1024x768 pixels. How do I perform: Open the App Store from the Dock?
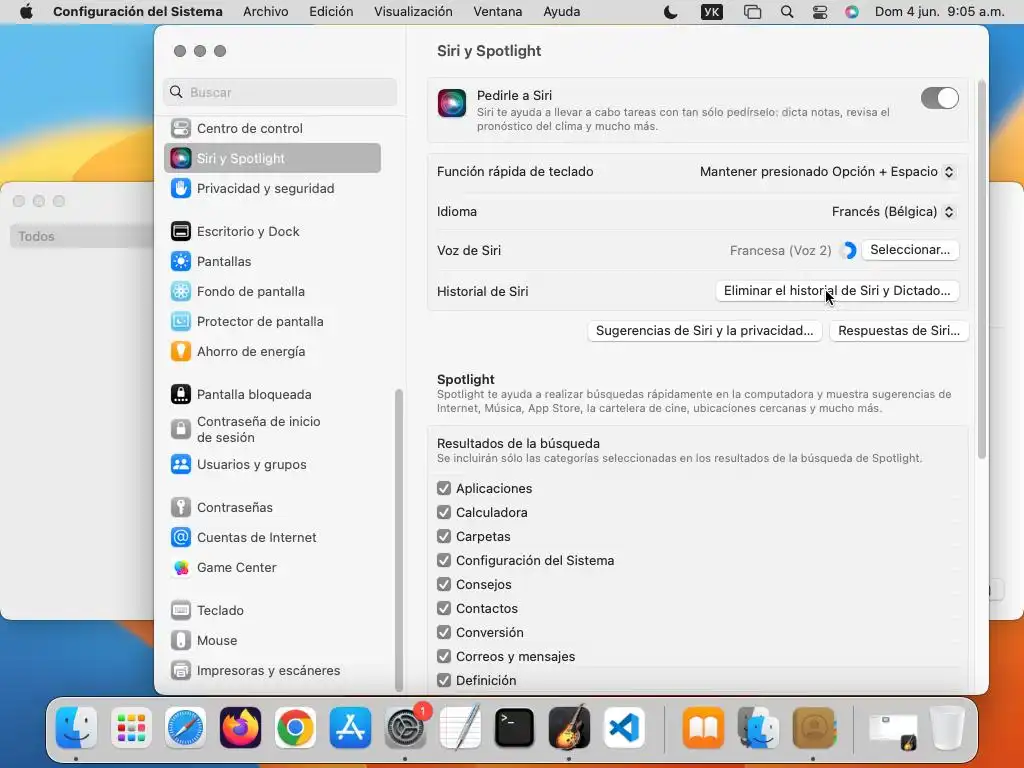click(350, 728)
